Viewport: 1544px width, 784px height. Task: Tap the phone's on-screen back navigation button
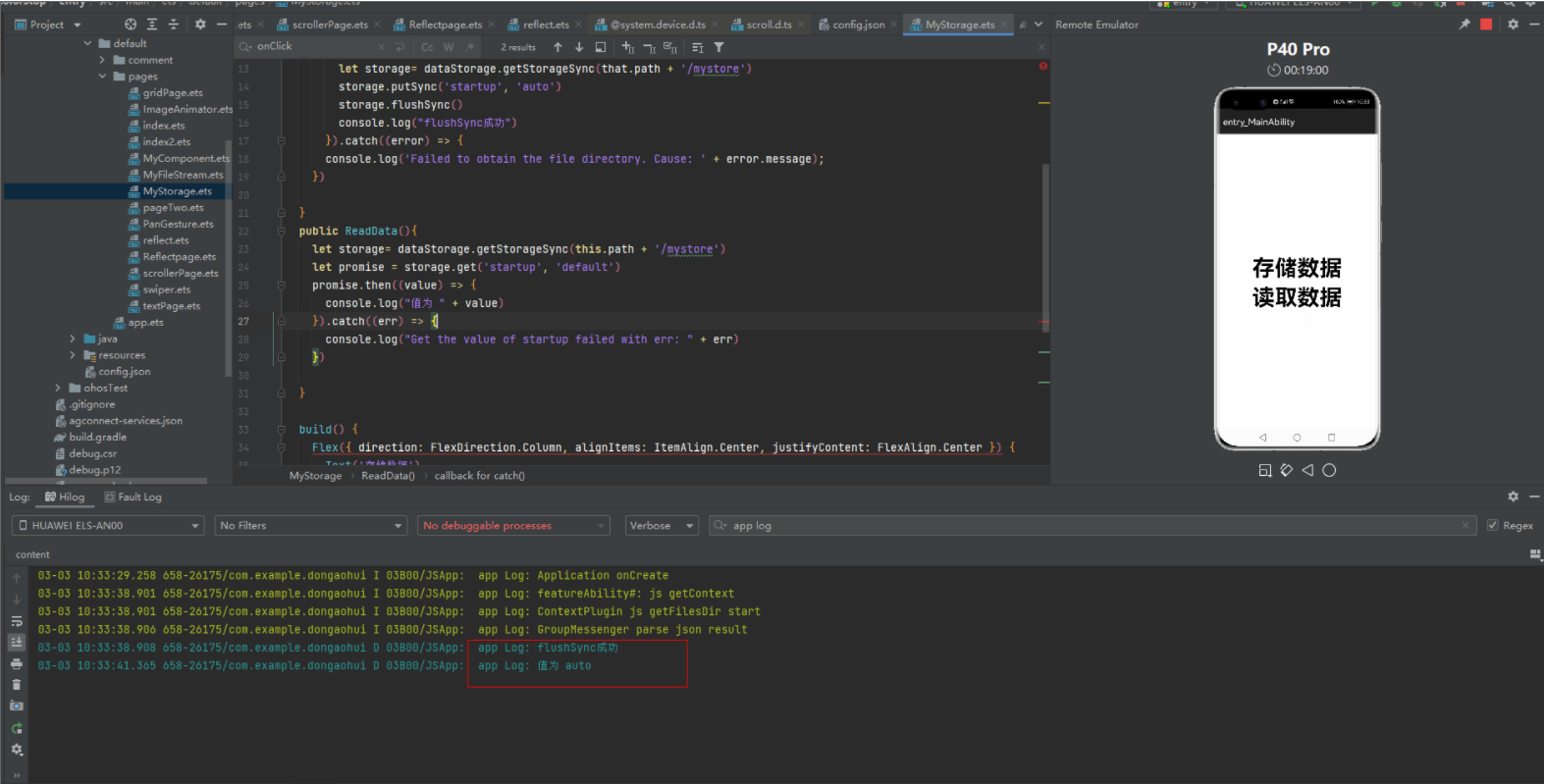pos(1262,438)
